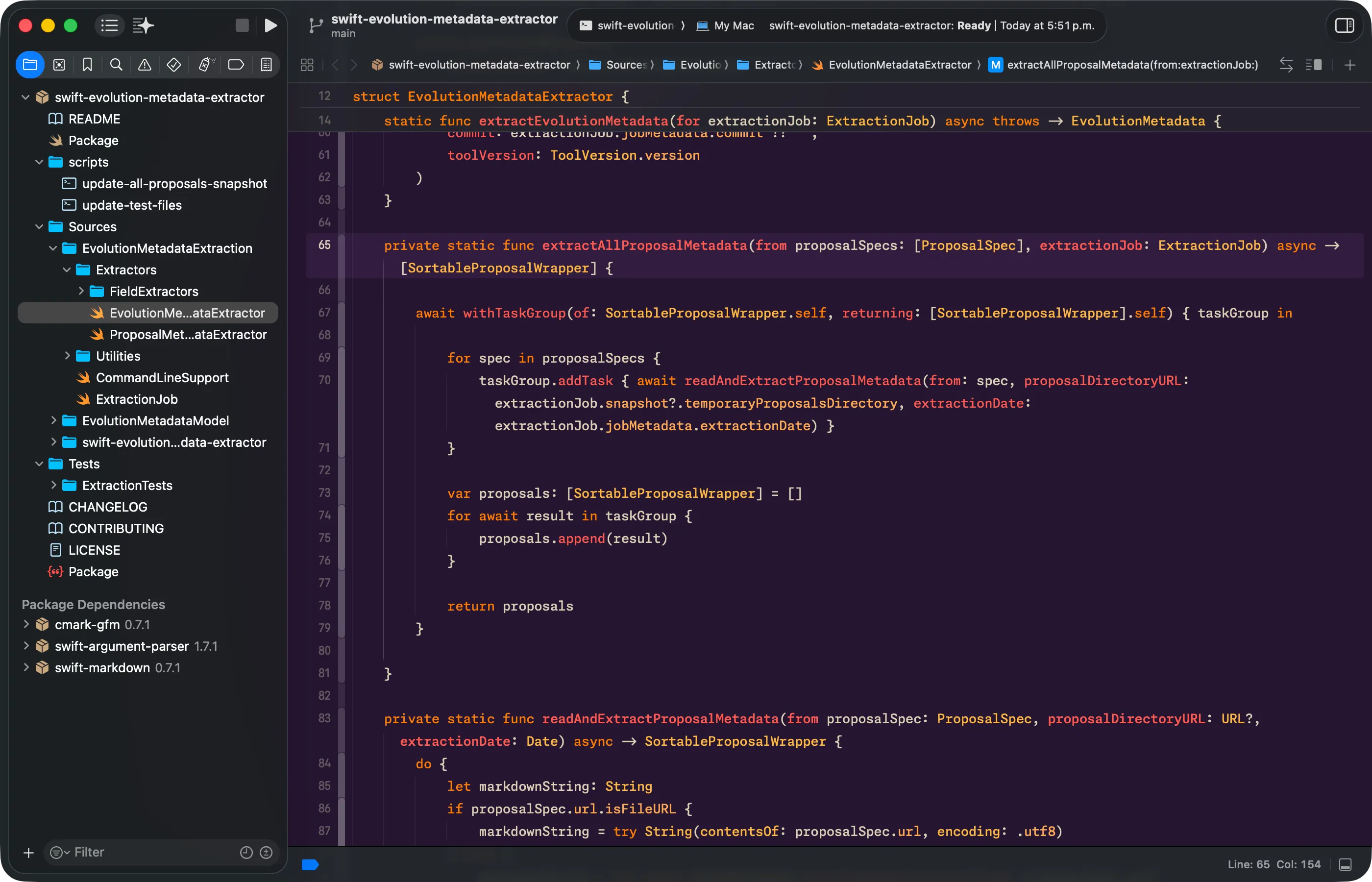Open the Report navigator
1372x882 pixels.
(x=266, y=65)
